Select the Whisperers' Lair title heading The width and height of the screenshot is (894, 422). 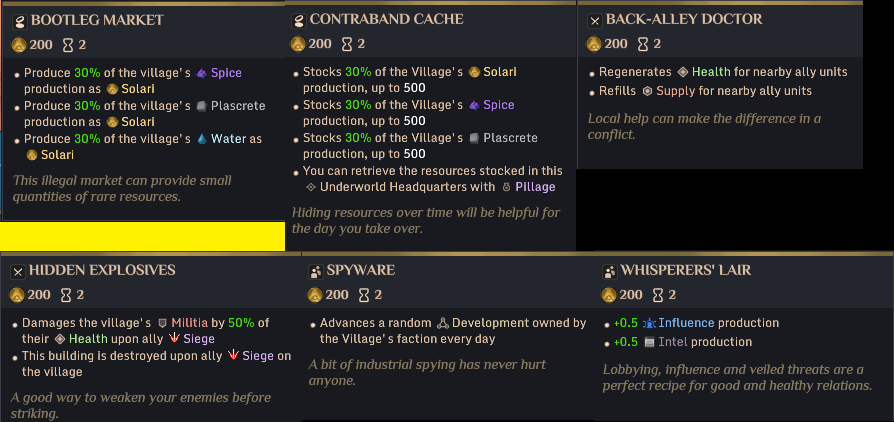click(685, 271)
